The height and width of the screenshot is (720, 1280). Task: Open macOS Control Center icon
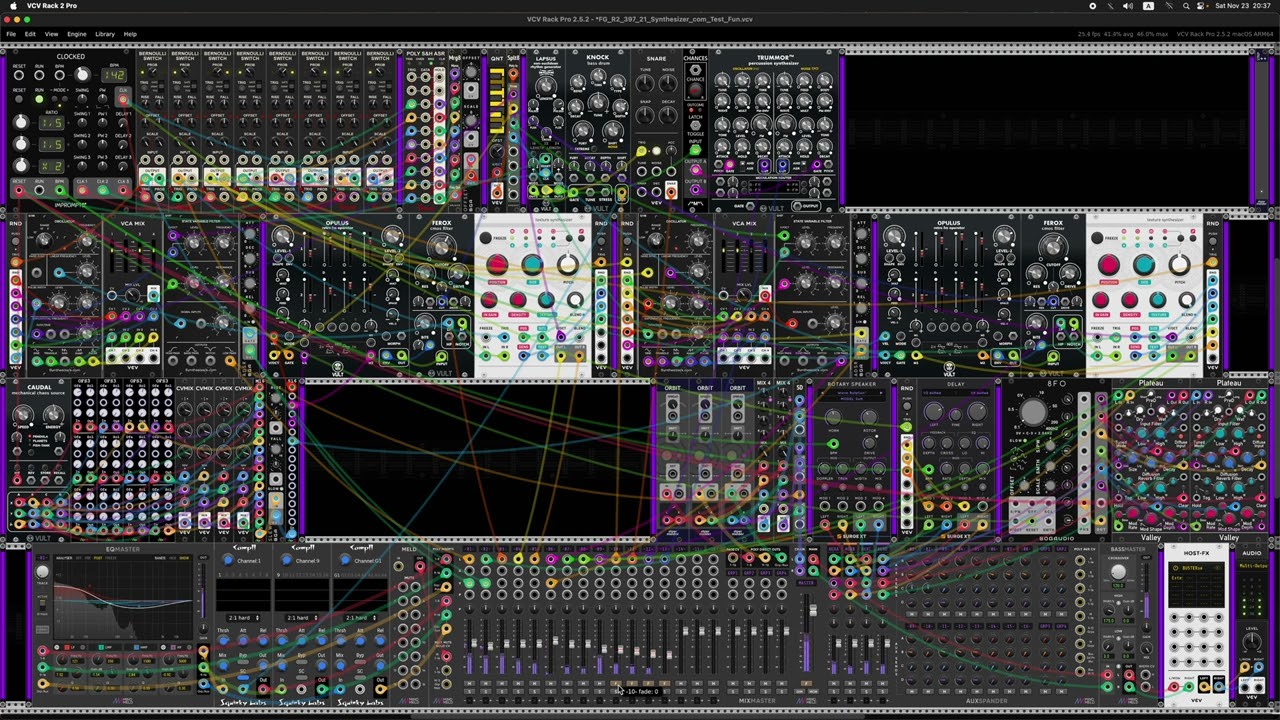tap(1202, 6)
